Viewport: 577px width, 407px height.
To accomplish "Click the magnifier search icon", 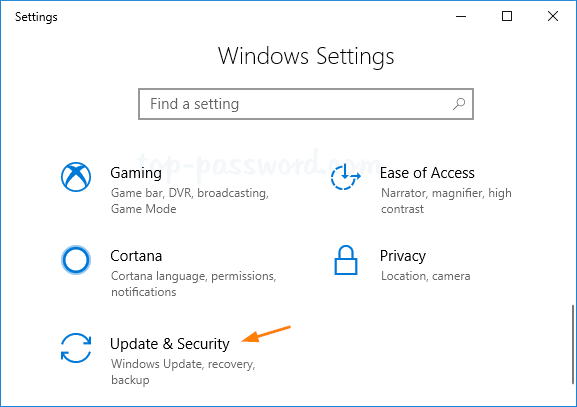I will pos(459,104).
